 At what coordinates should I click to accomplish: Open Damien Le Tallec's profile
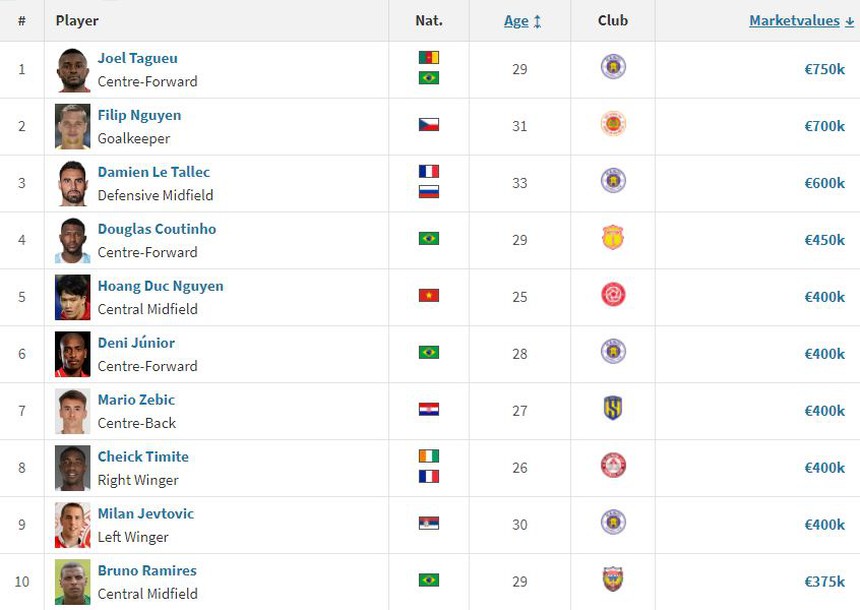coord(153,171)
